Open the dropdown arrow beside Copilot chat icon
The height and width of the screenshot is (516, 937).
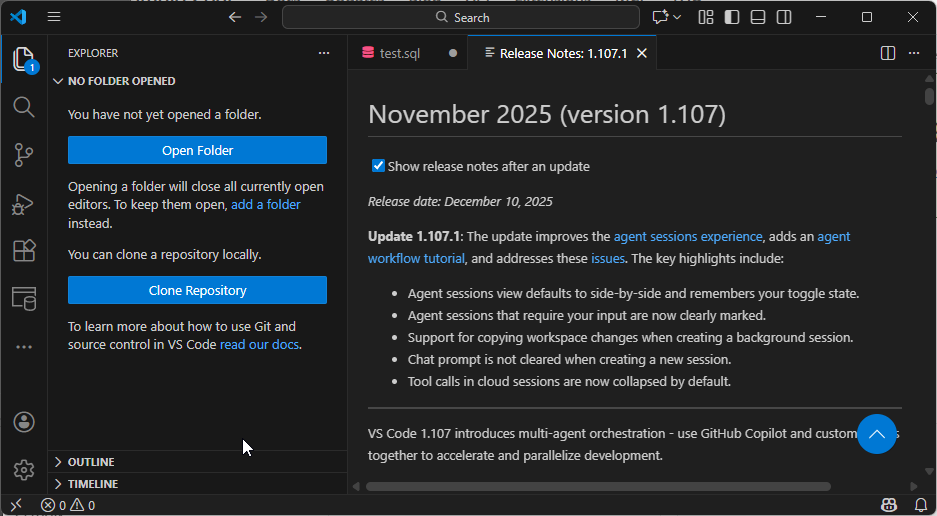[x=677, y=17]
